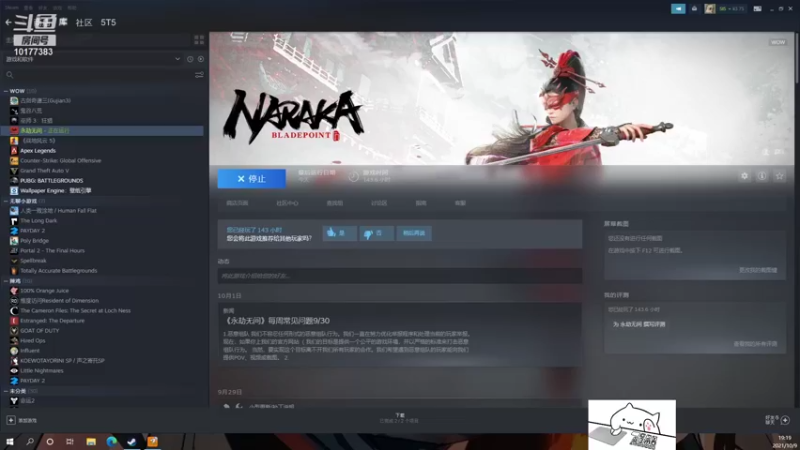Image resolution: width=800 pixels, height=450 pixels.
Task: Open game settings gear icon
Action: [744, 176]
